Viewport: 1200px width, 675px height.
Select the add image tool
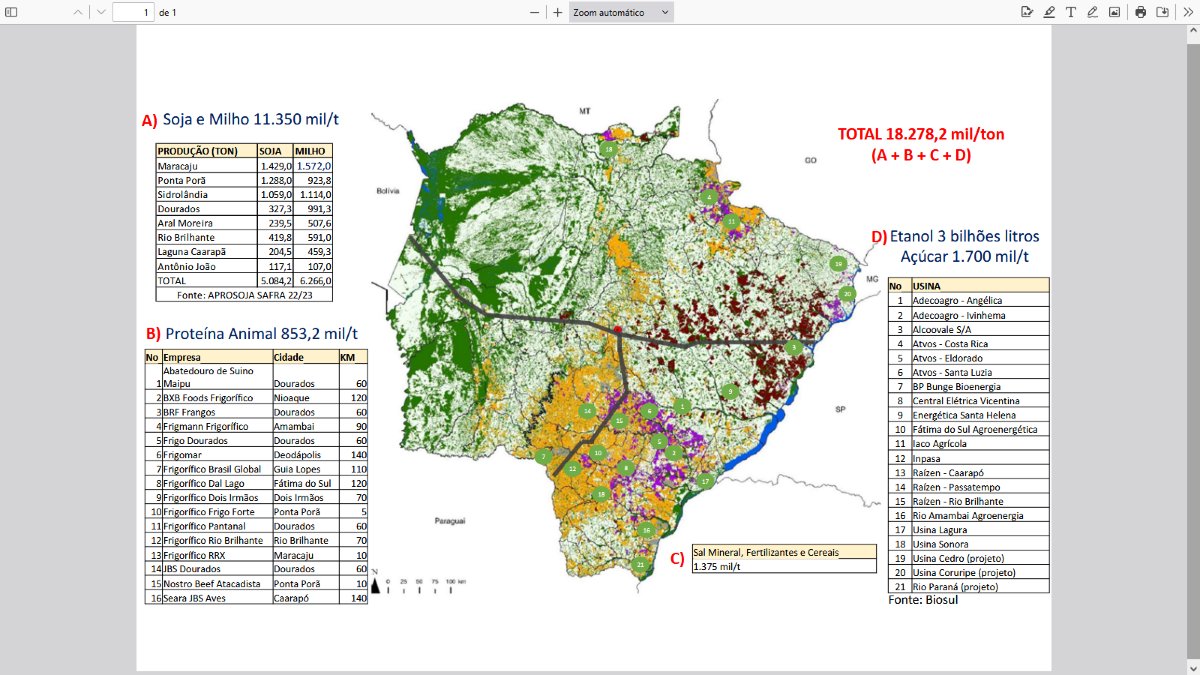click(1114, 12)
